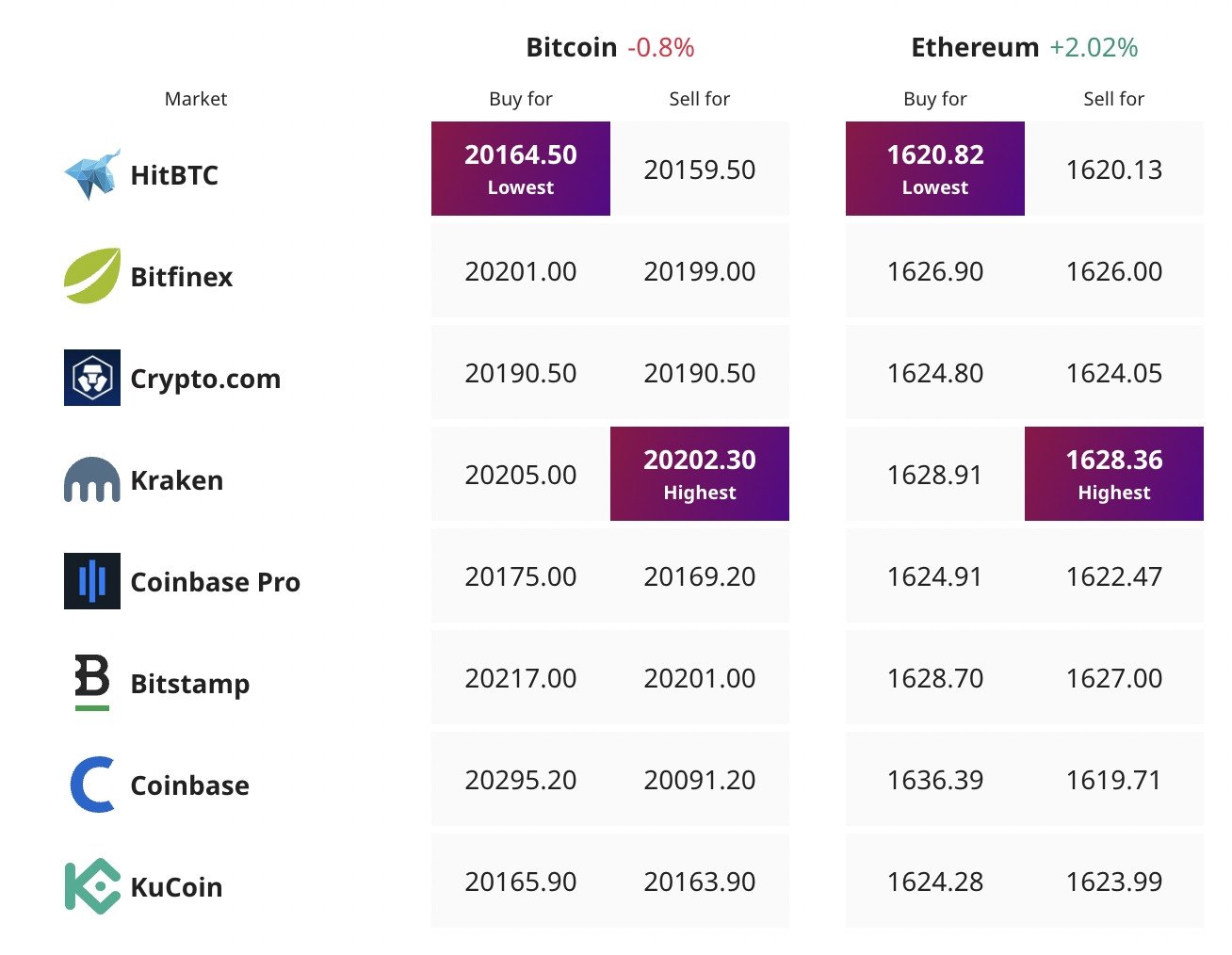Select the blue Coinbase C logo

click(x=91, y=785)
